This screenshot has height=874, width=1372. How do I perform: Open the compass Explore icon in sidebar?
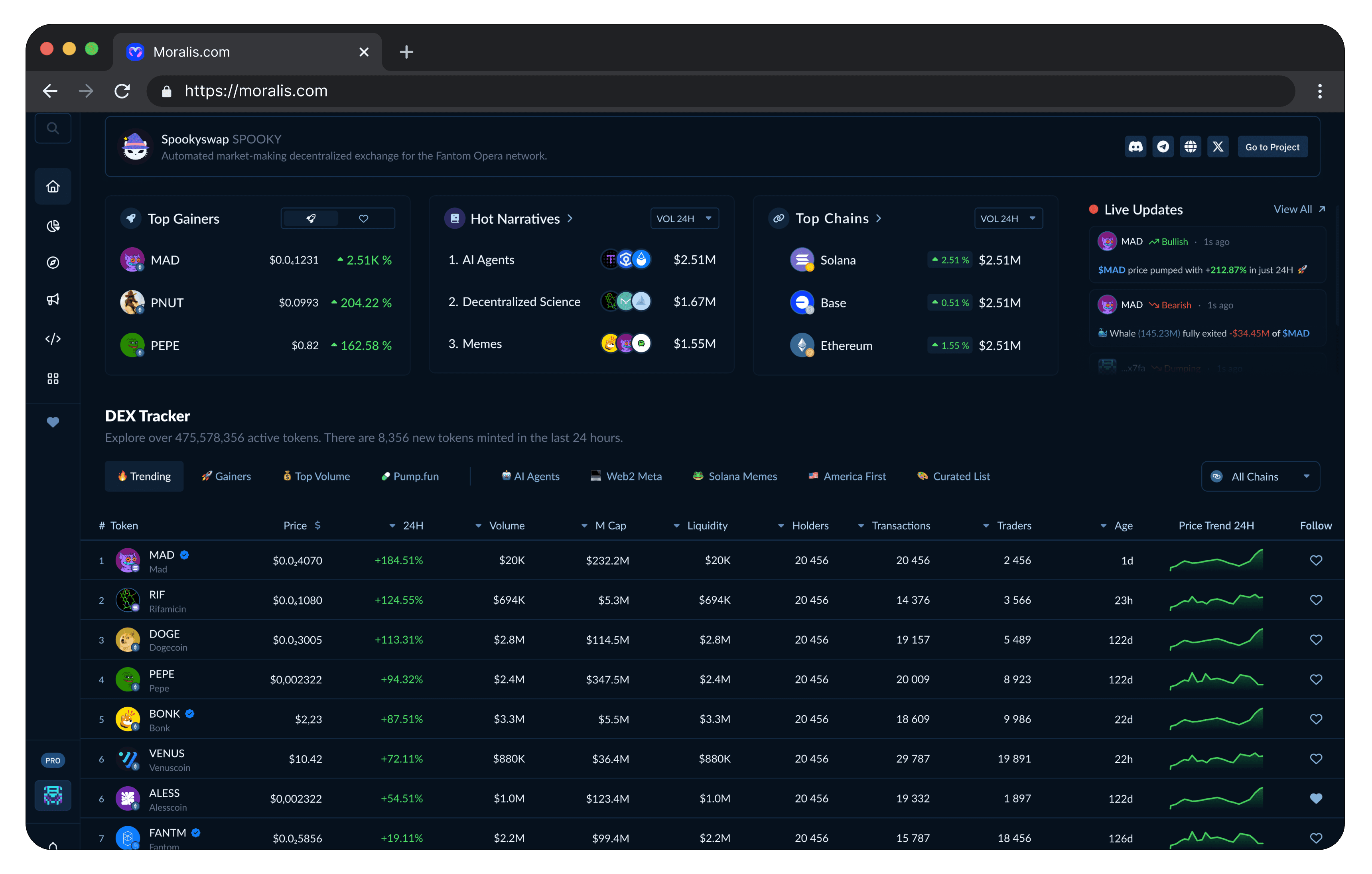pos(53,263)
